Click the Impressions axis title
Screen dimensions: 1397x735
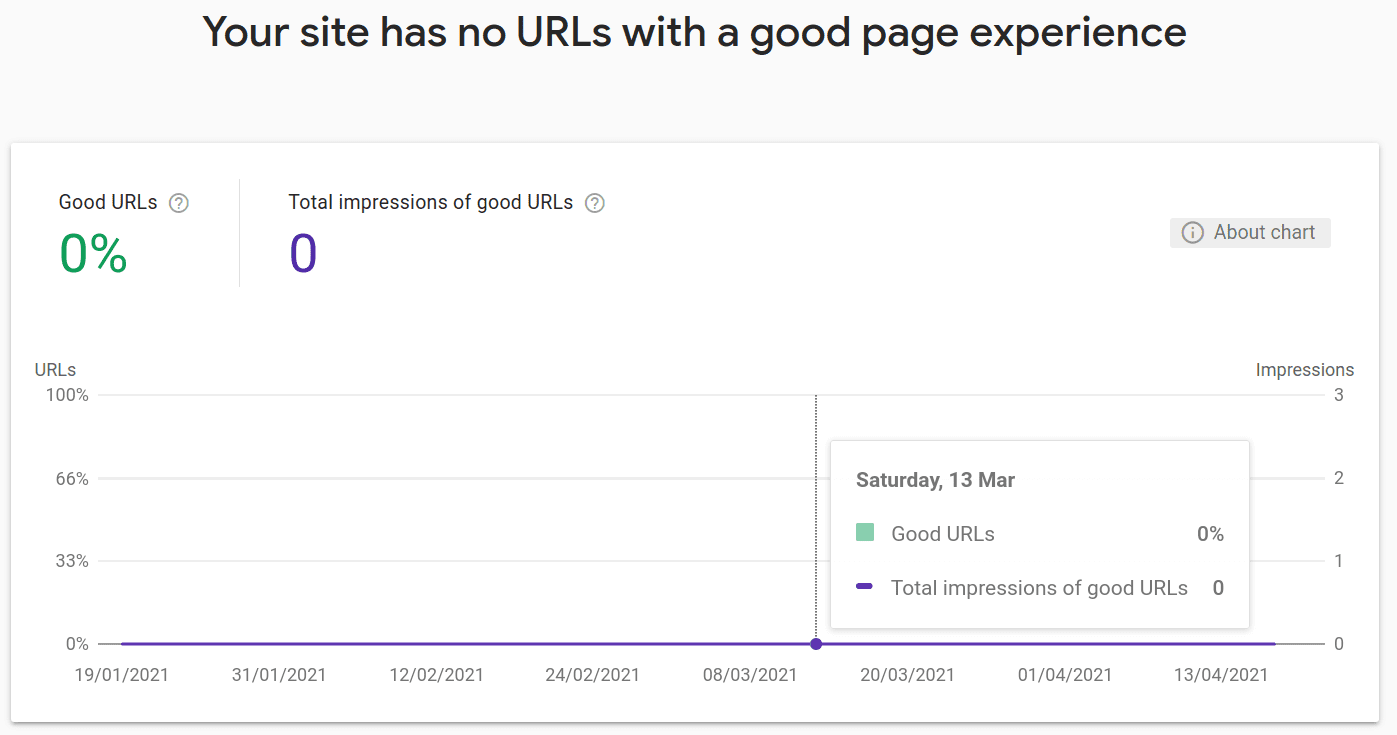[x=1305, y=370]
